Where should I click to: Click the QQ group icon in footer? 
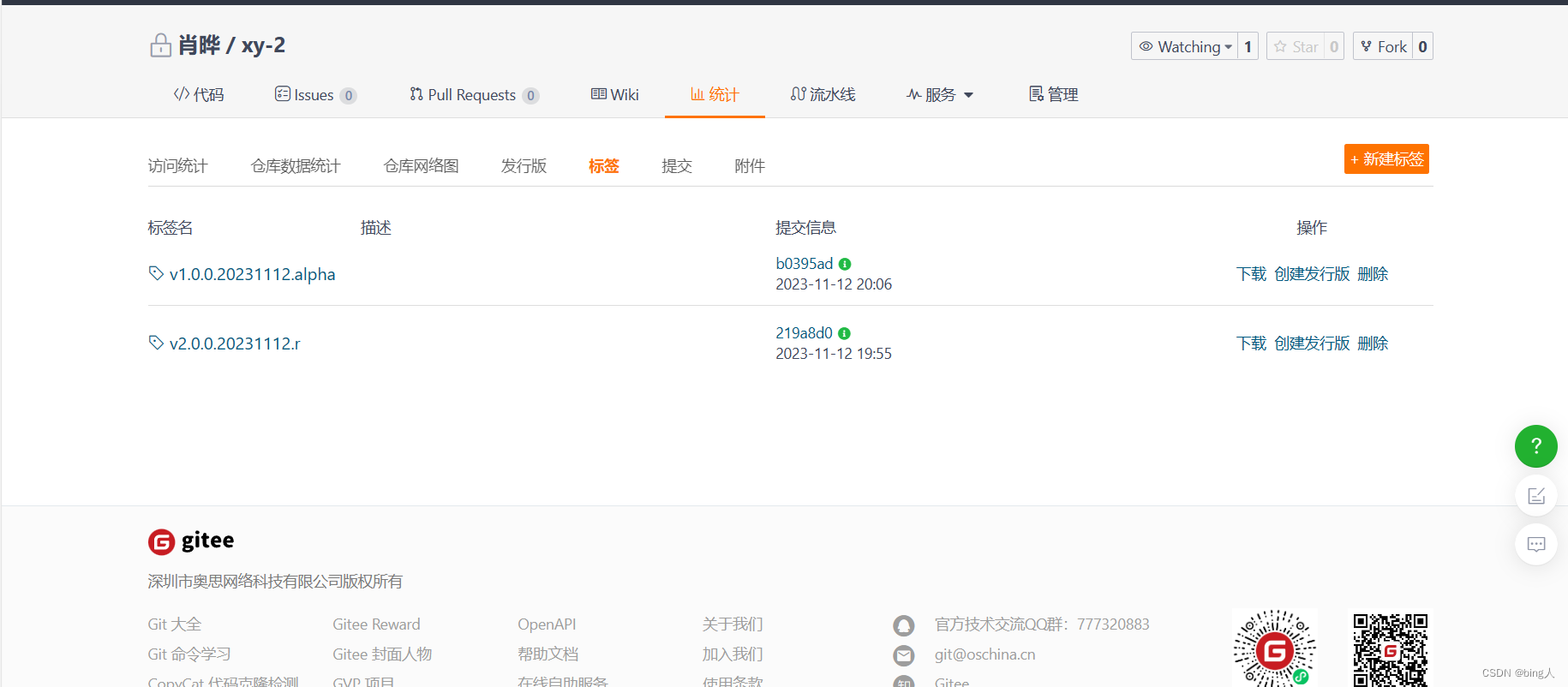[904, 625]
